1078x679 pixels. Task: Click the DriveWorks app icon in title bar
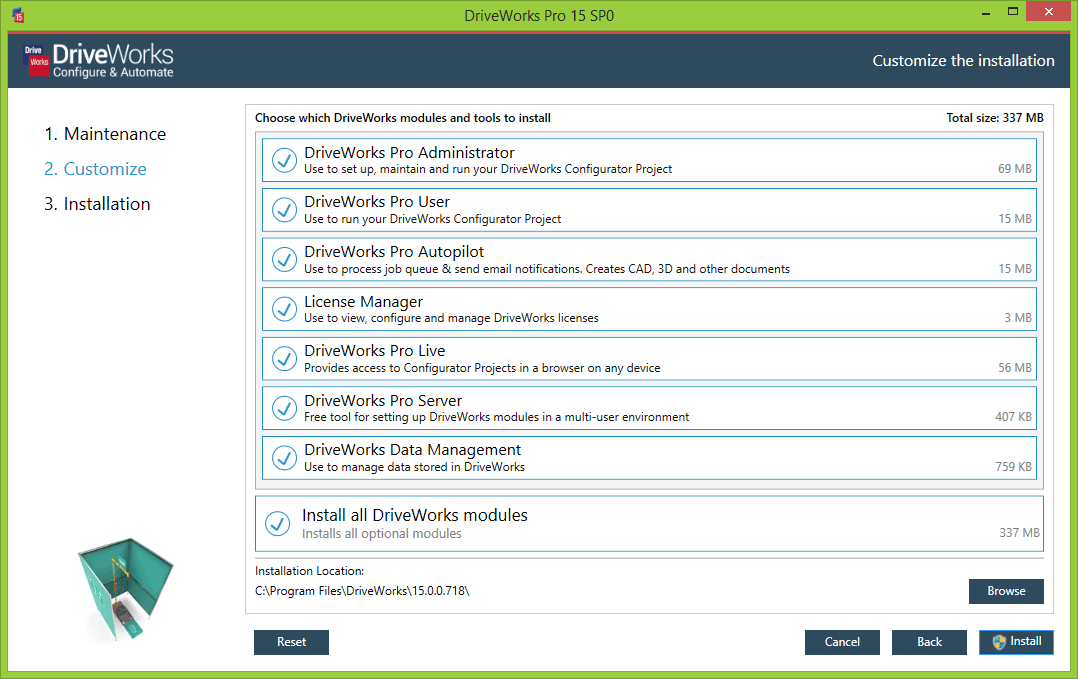19,15
